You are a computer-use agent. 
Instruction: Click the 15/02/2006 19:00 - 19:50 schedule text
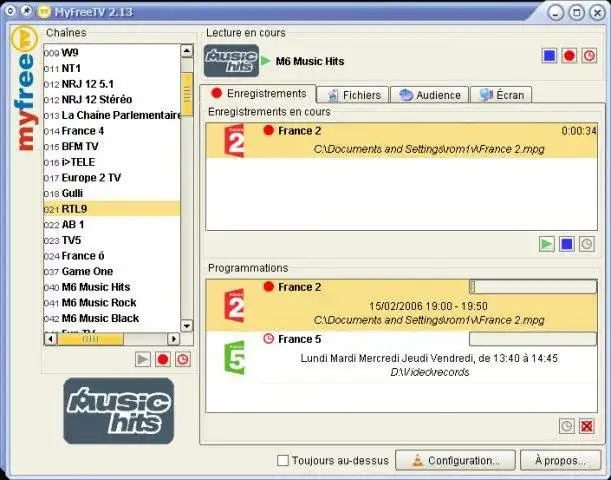(428, 306)
